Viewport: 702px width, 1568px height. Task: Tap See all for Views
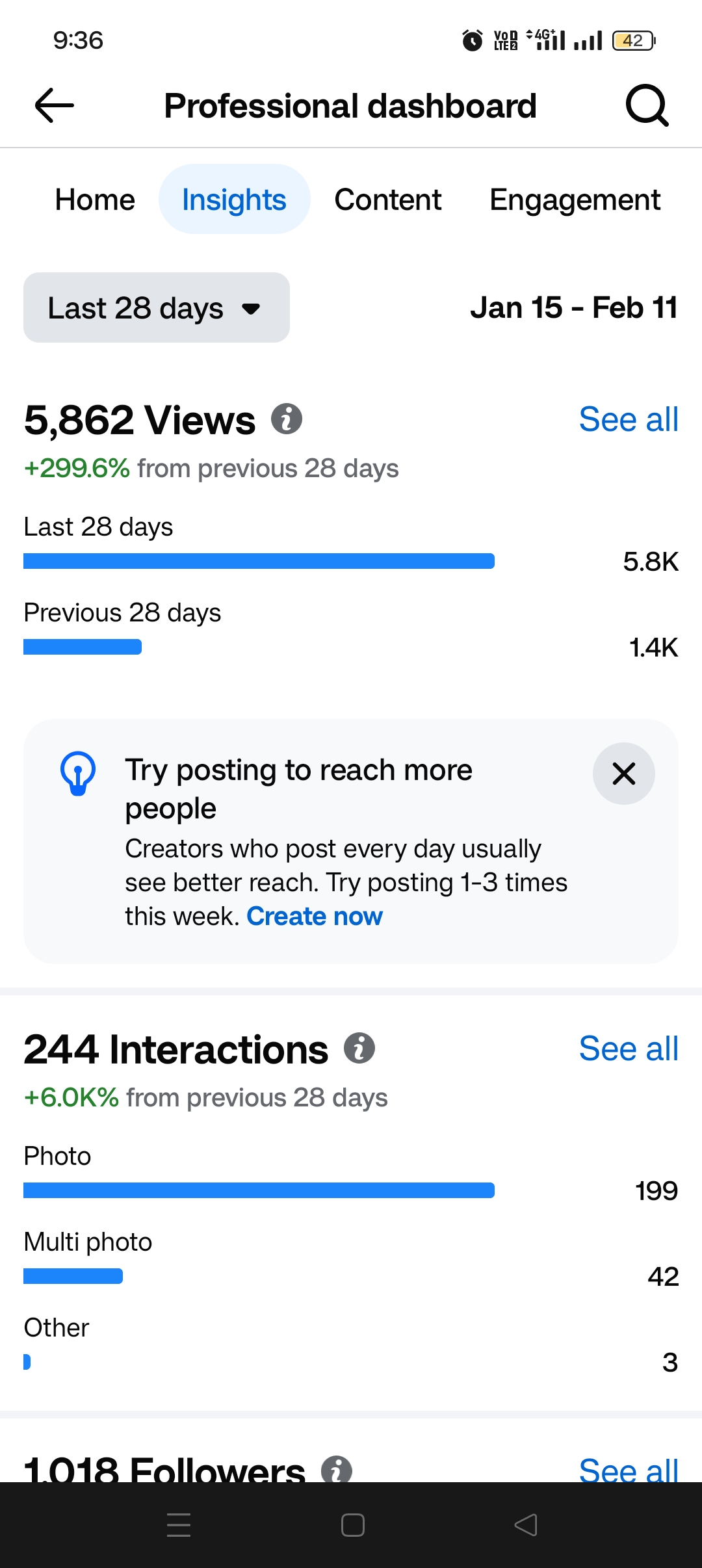click(x=629, y=419)
